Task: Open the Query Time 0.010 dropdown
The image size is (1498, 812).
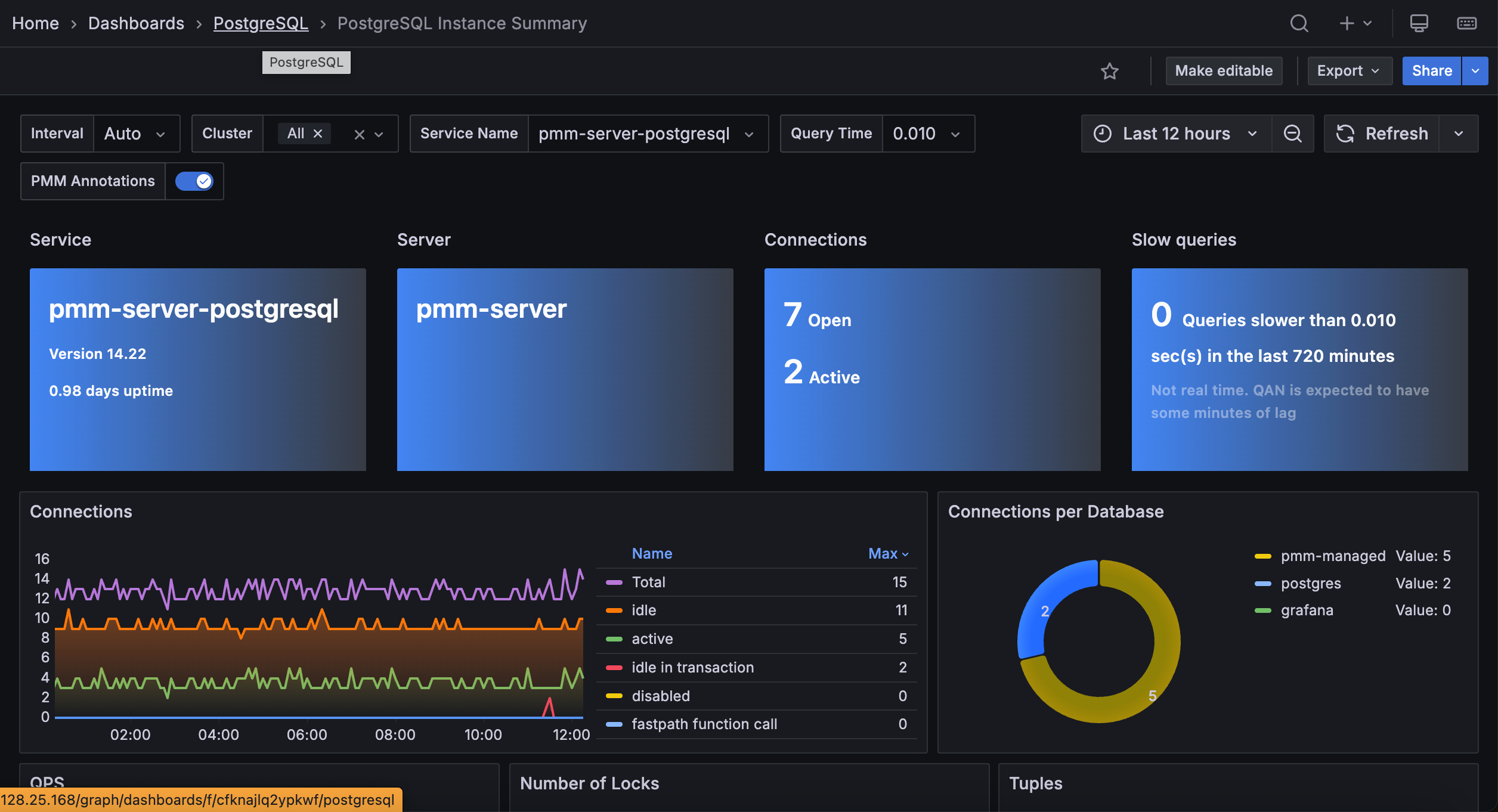Action: (928, 134)
